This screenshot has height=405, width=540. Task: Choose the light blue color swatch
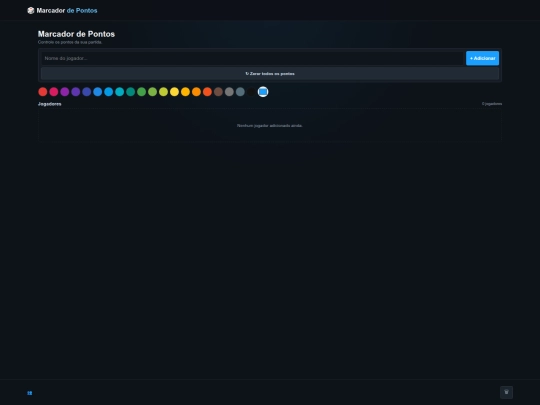click(x=108, y=92)
